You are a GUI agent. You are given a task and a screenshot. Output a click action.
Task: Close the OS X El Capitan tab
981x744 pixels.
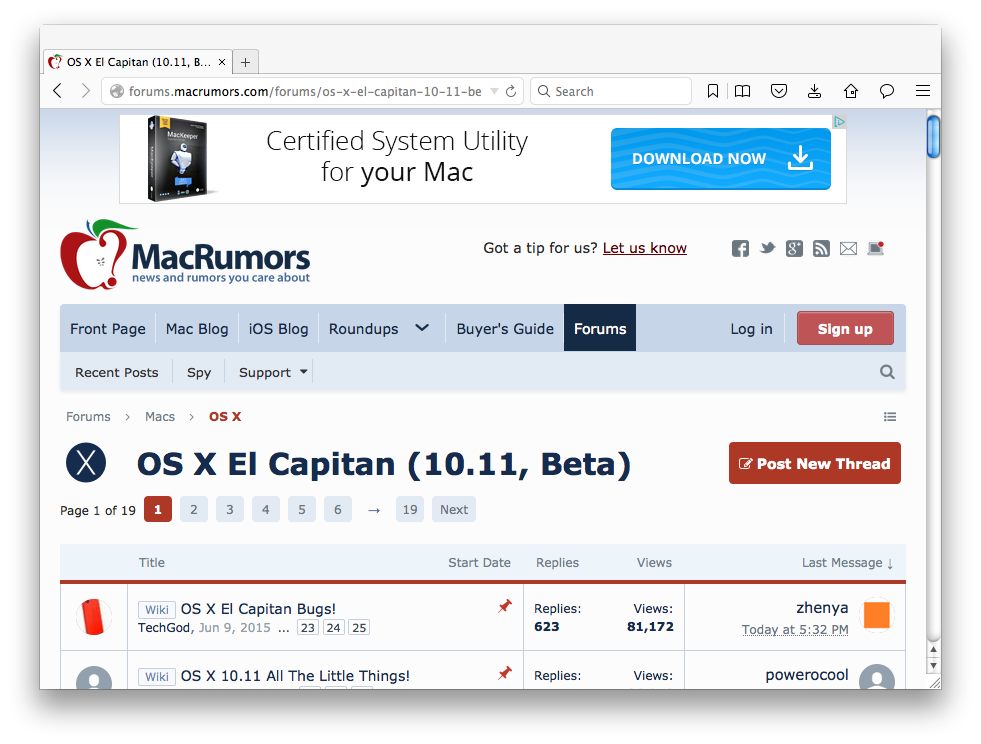[221, 62]
